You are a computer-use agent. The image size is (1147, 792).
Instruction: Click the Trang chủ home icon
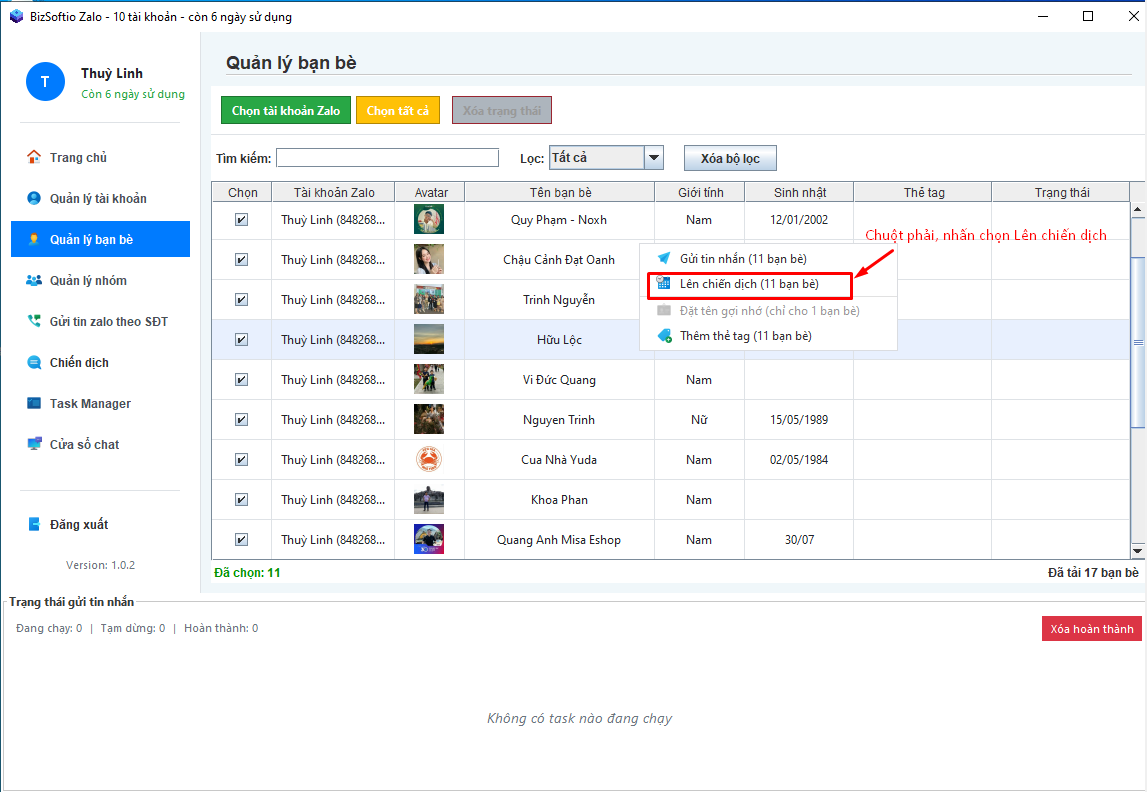[34, 157]
